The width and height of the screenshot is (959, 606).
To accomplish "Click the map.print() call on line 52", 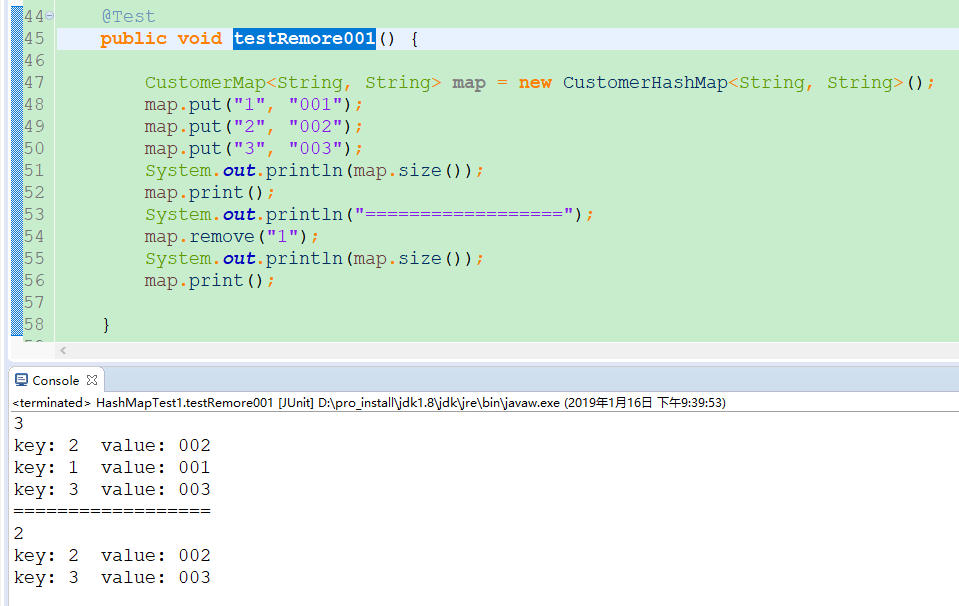I will click(x=210, y=193).
